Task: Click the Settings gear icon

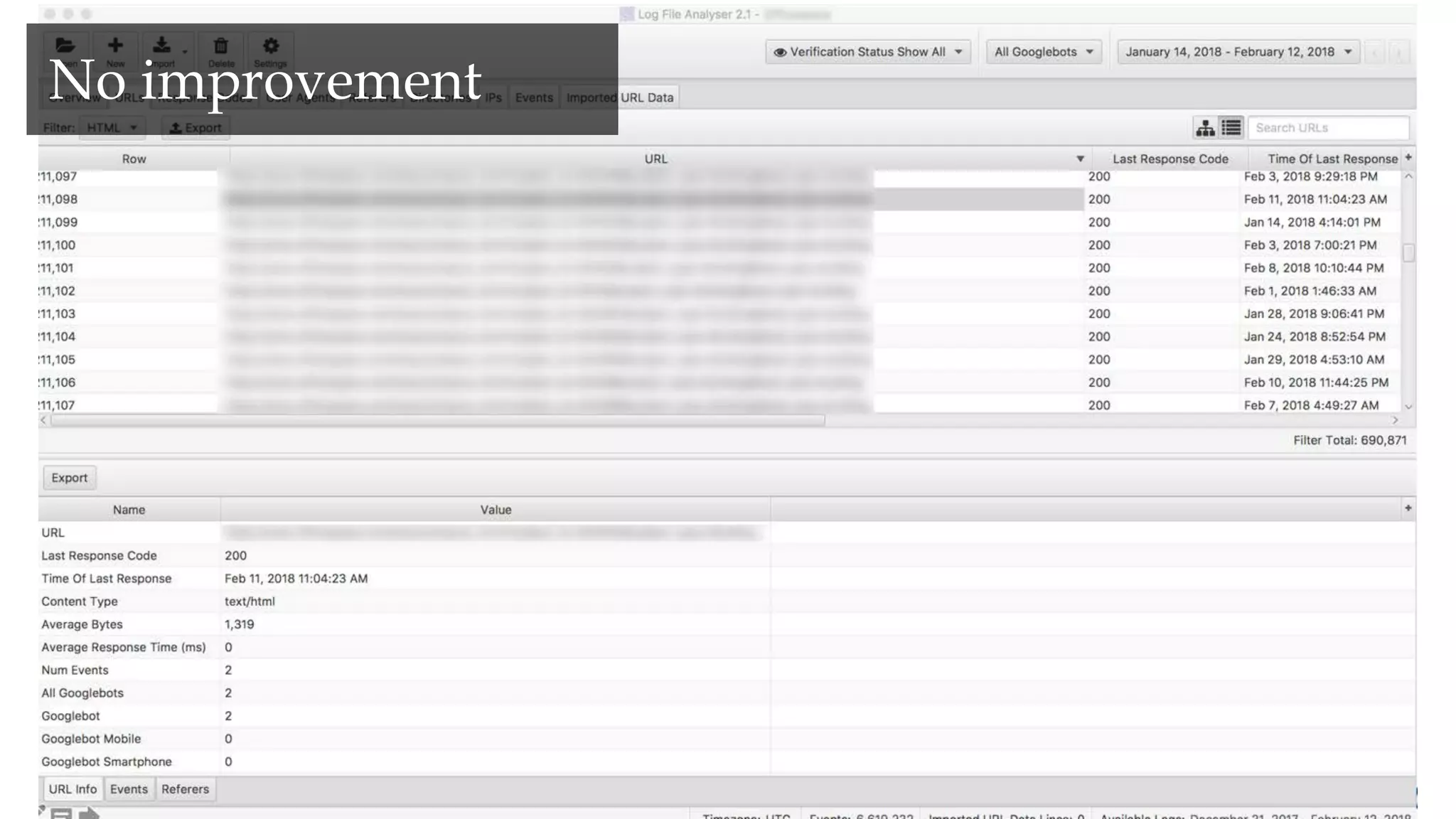Action: [x=270, y=47]
